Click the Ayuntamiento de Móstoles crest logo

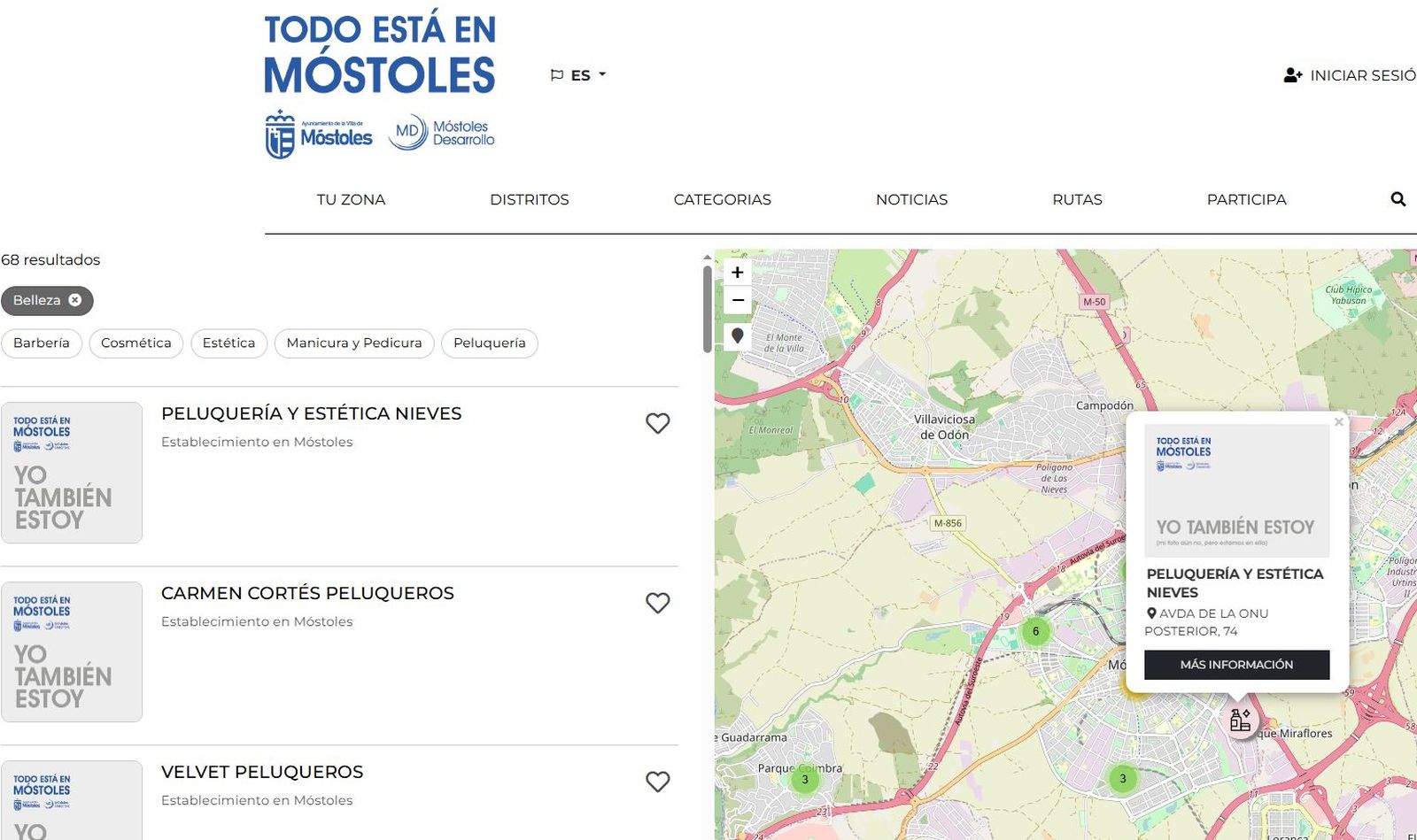319,135
